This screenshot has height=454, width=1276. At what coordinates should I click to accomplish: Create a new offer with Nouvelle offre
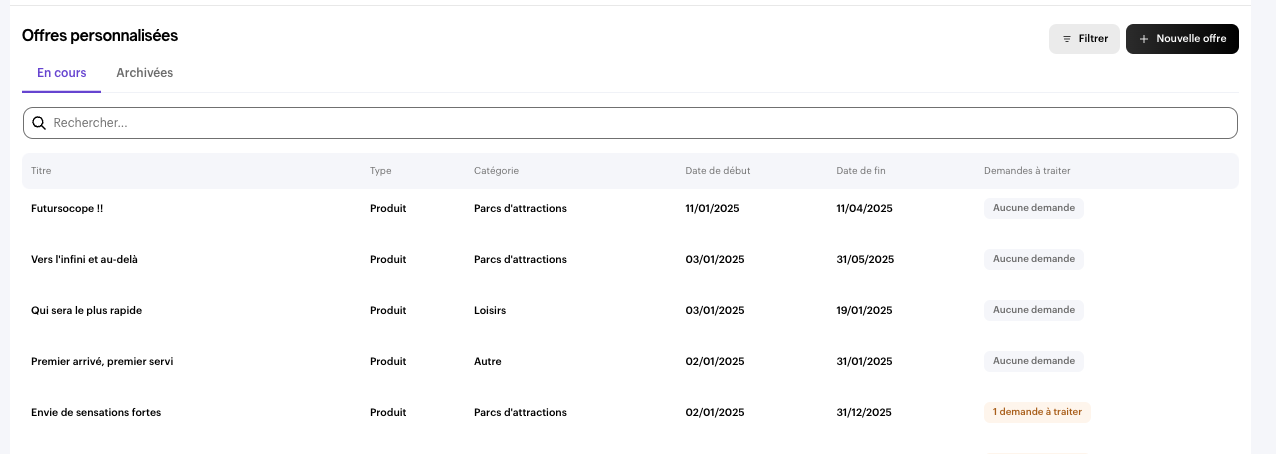pyautogui.click(x=1182, y=39)
